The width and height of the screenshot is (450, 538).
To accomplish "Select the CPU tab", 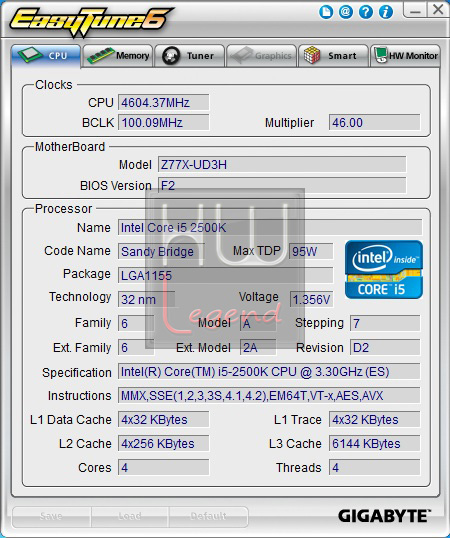I will 46,56.
